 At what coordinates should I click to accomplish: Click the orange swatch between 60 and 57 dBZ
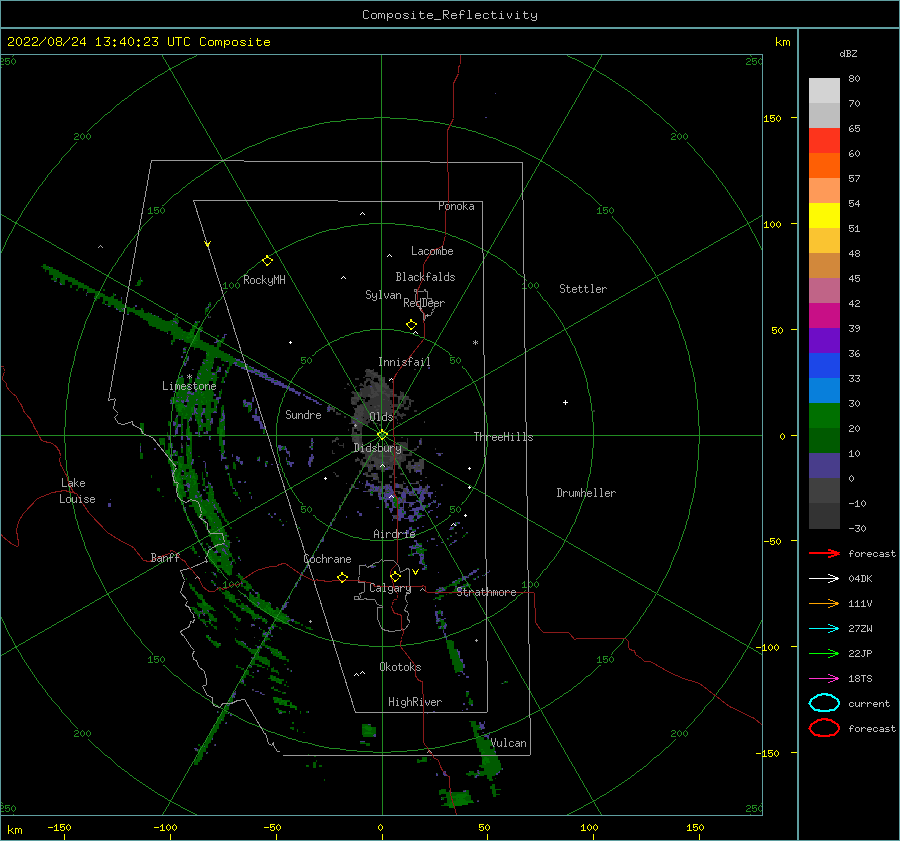[824, 166]
